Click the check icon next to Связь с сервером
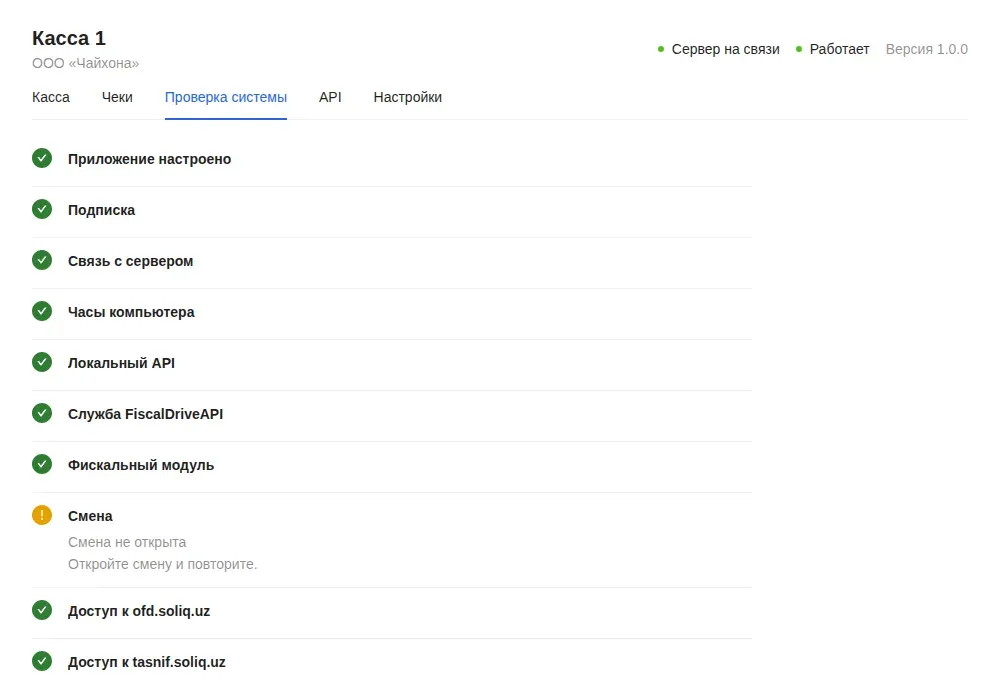This screenshot has width=1000, height=680. click(42, 260)
